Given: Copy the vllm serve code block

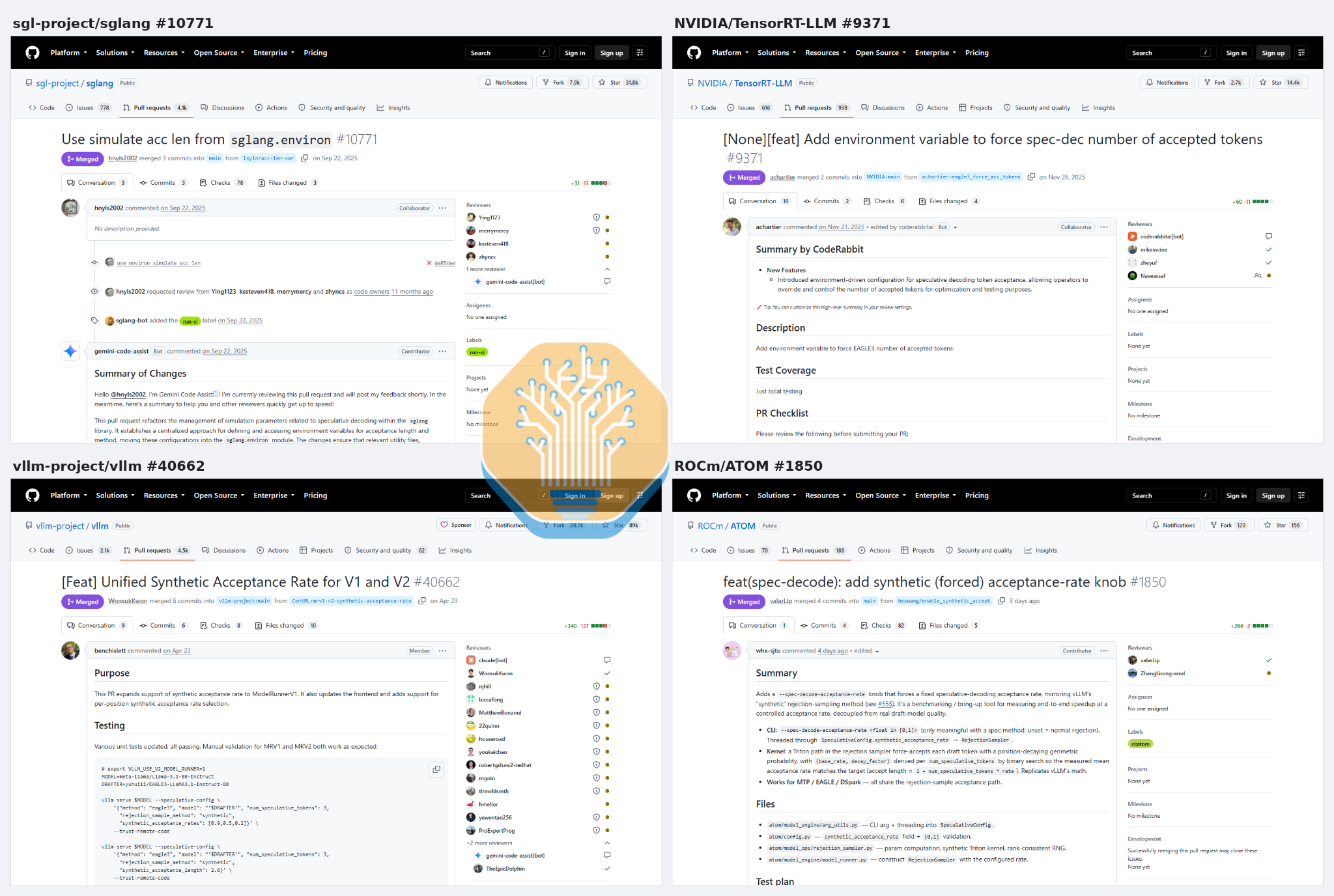Looking at the screenshot, I should [x=436, y=770].
